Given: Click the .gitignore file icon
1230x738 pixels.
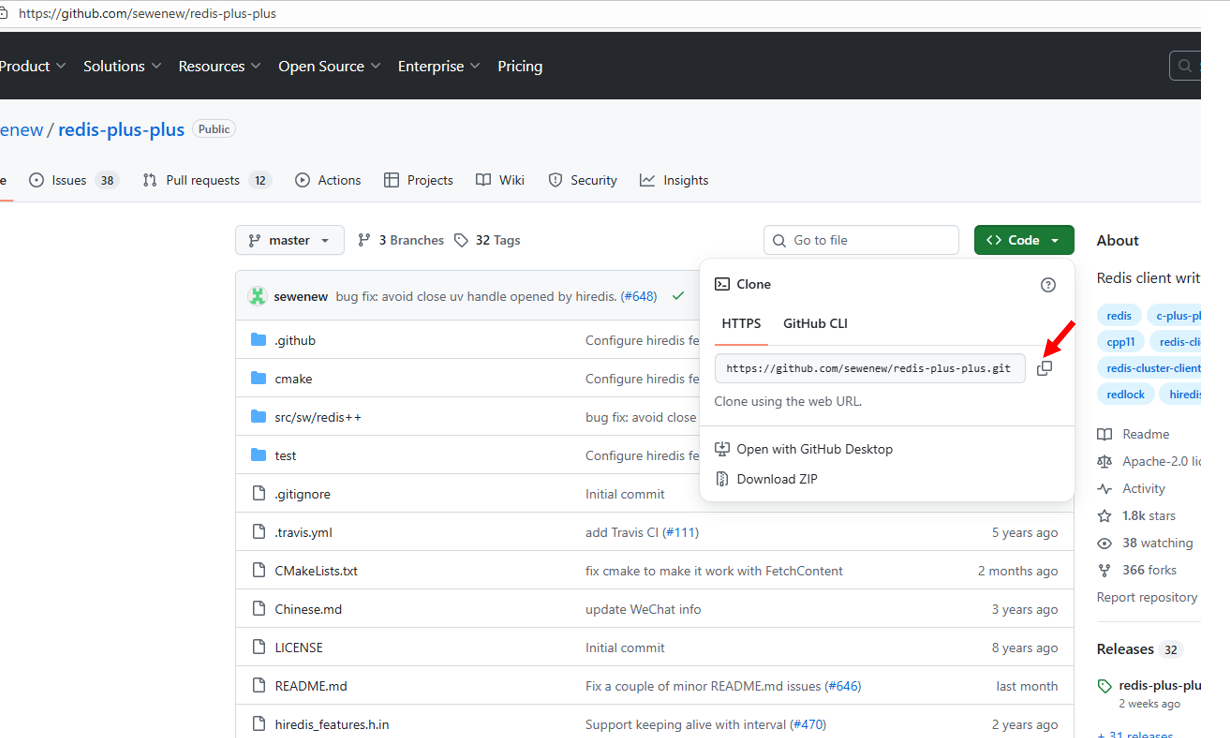Looking at the screenshot, I should point(259,493).
